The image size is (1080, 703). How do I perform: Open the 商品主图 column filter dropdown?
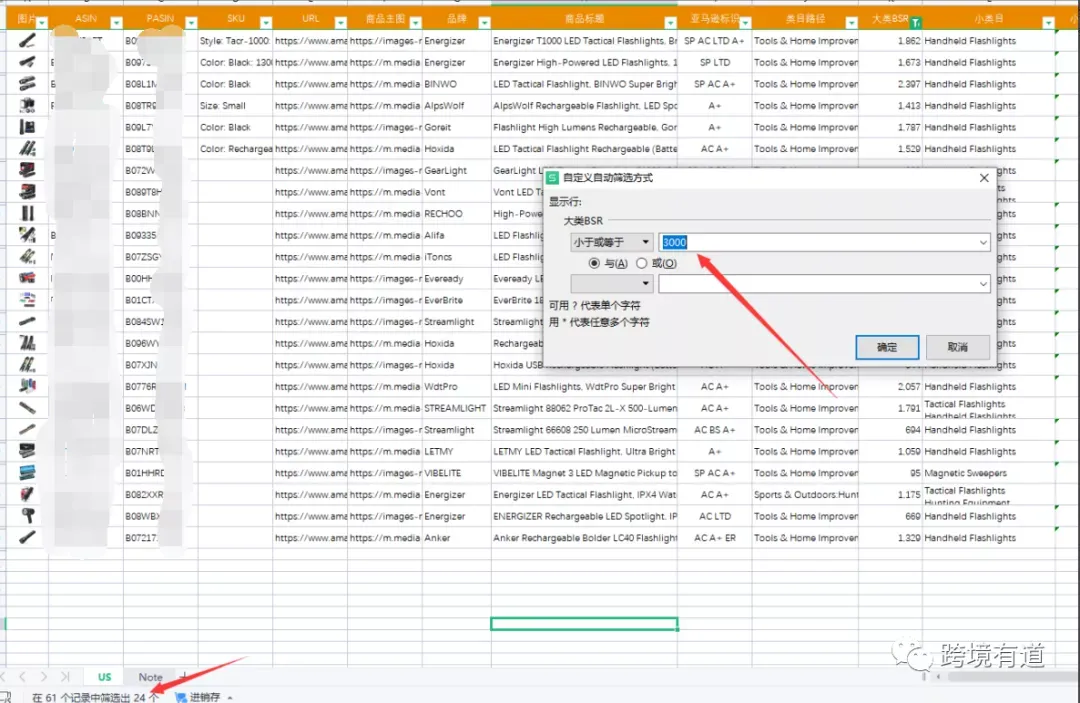coord(415,23)
